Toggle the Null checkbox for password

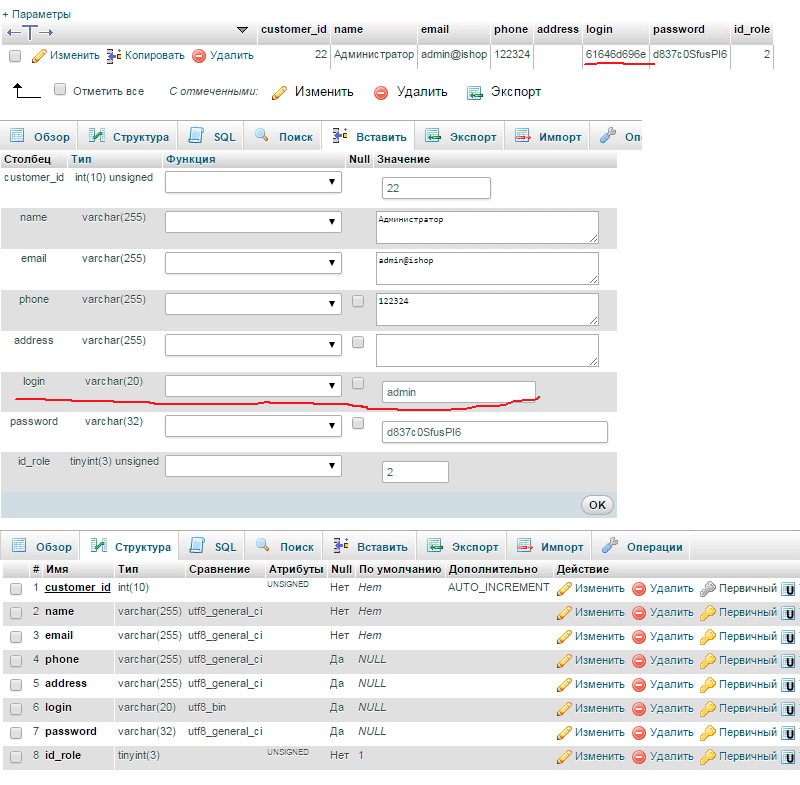358,423
